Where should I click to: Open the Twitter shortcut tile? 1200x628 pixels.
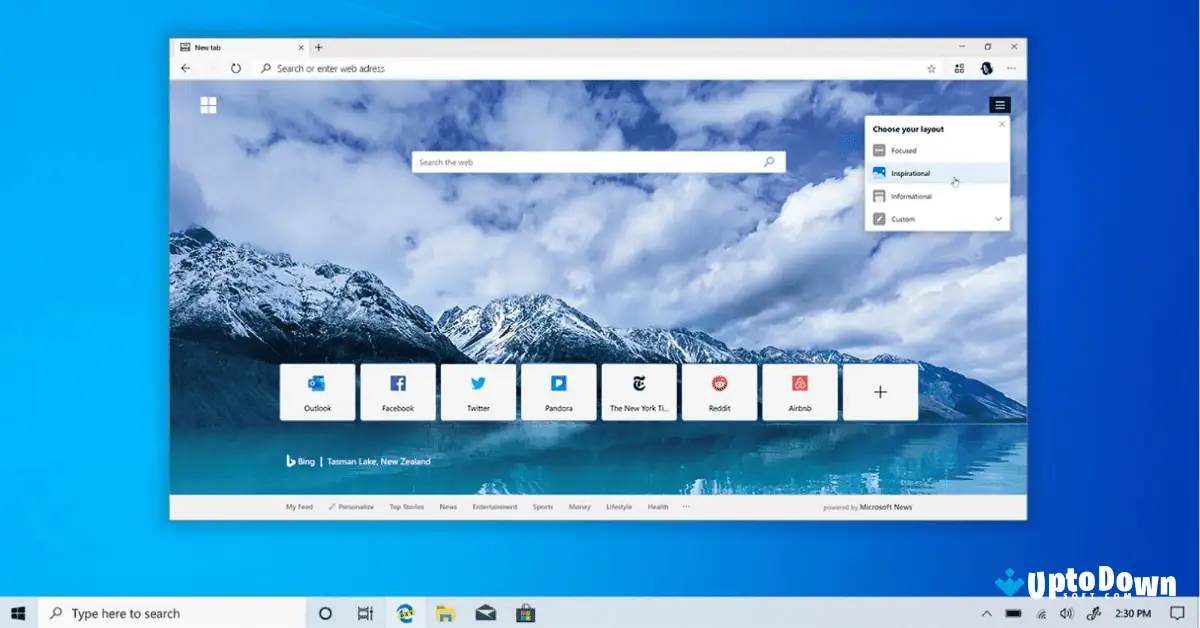coord(478,392)
